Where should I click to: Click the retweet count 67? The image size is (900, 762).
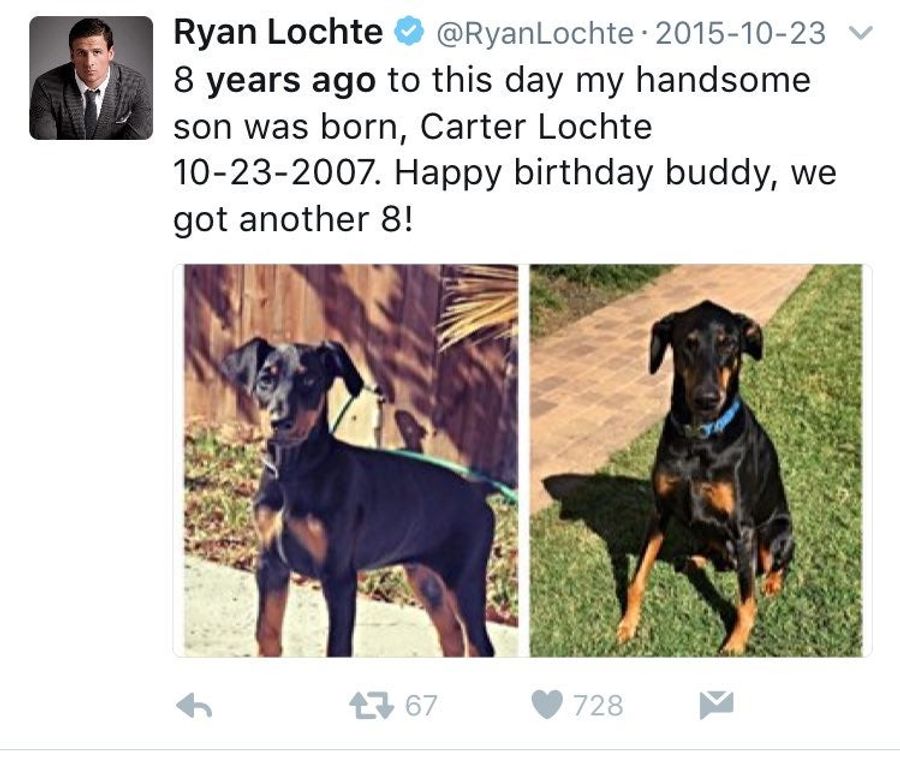coord(421,706)
